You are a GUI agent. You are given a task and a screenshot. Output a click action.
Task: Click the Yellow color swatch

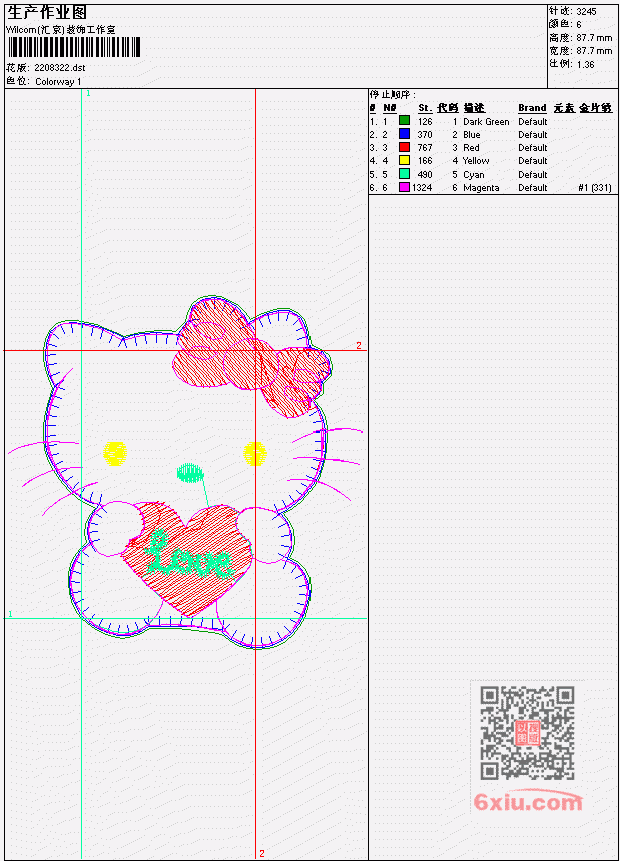404,160
